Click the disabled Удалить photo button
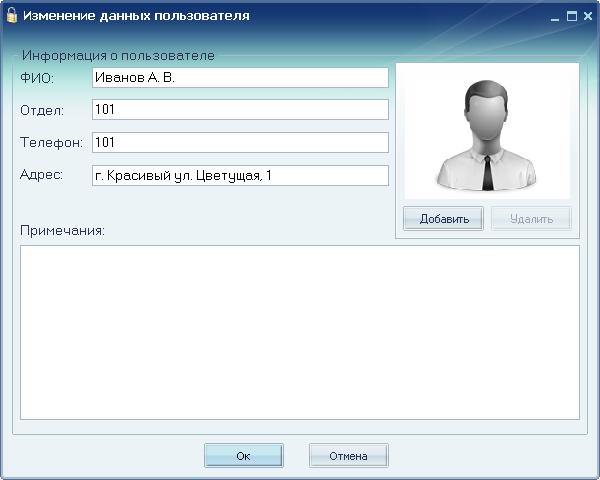The width and height of the screenshot is (600, 480). click(532, 219)
